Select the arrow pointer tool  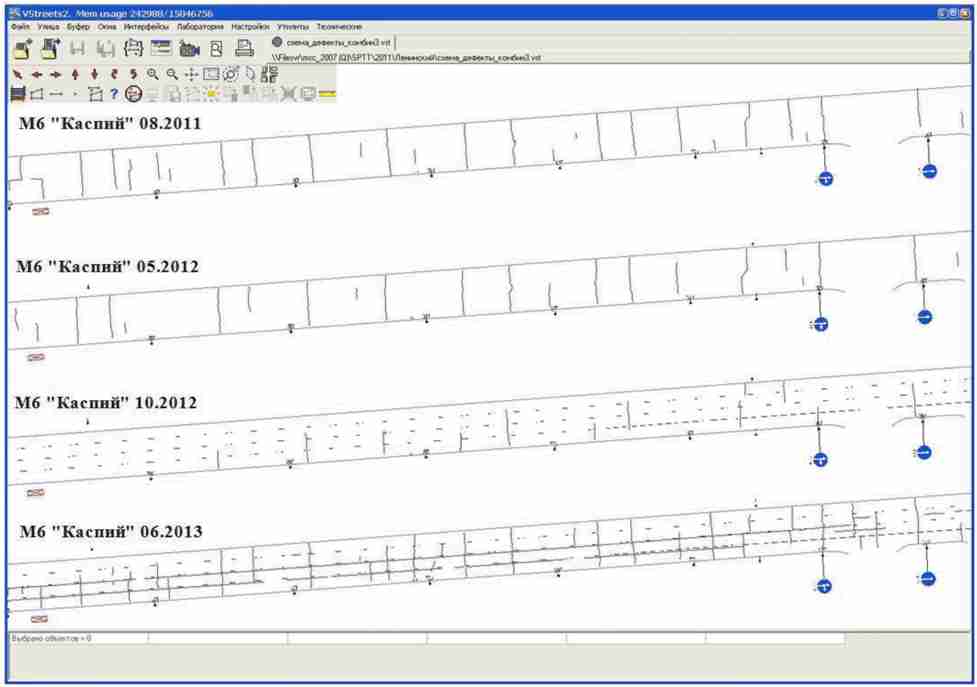(x=17, y=75)
